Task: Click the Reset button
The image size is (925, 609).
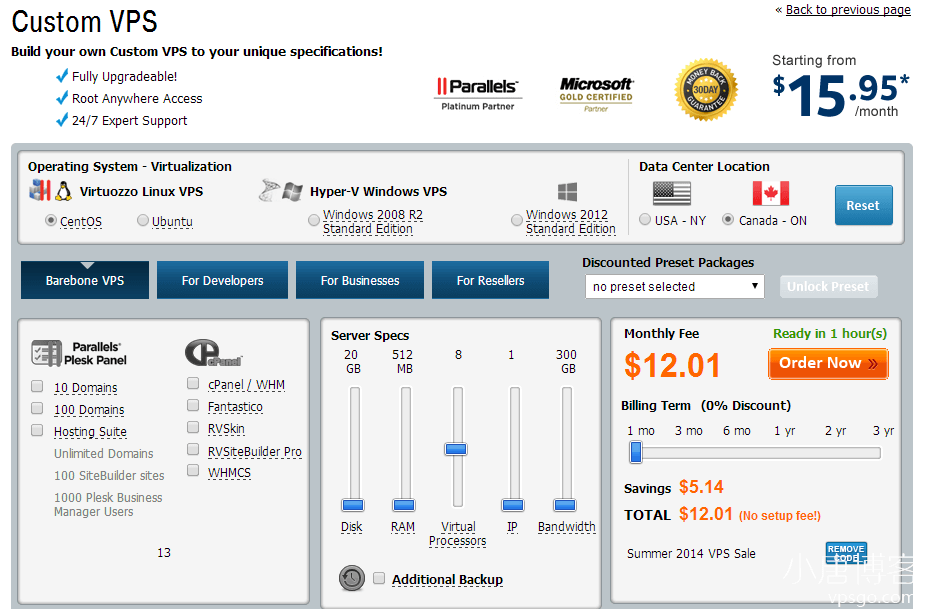Action: (x=863, y=205)
